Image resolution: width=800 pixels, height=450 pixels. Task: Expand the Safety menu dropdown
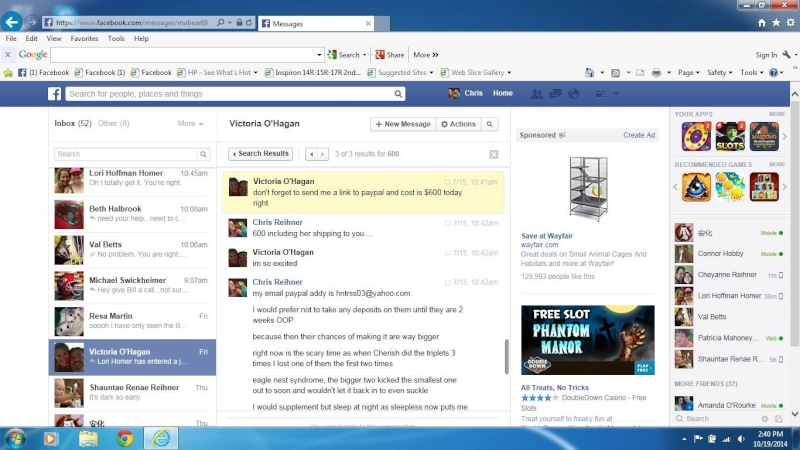point(719,72)
